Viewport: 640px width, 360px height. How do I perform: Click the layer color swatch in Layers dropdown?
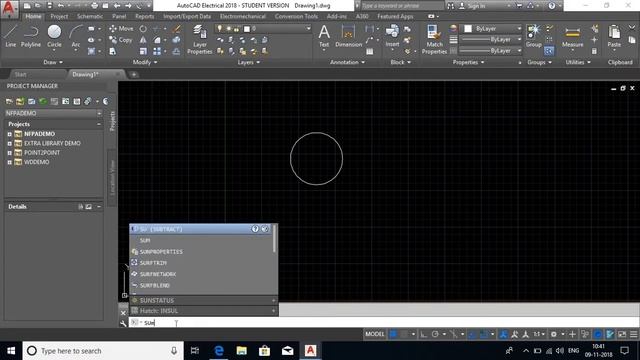(247, 29)
